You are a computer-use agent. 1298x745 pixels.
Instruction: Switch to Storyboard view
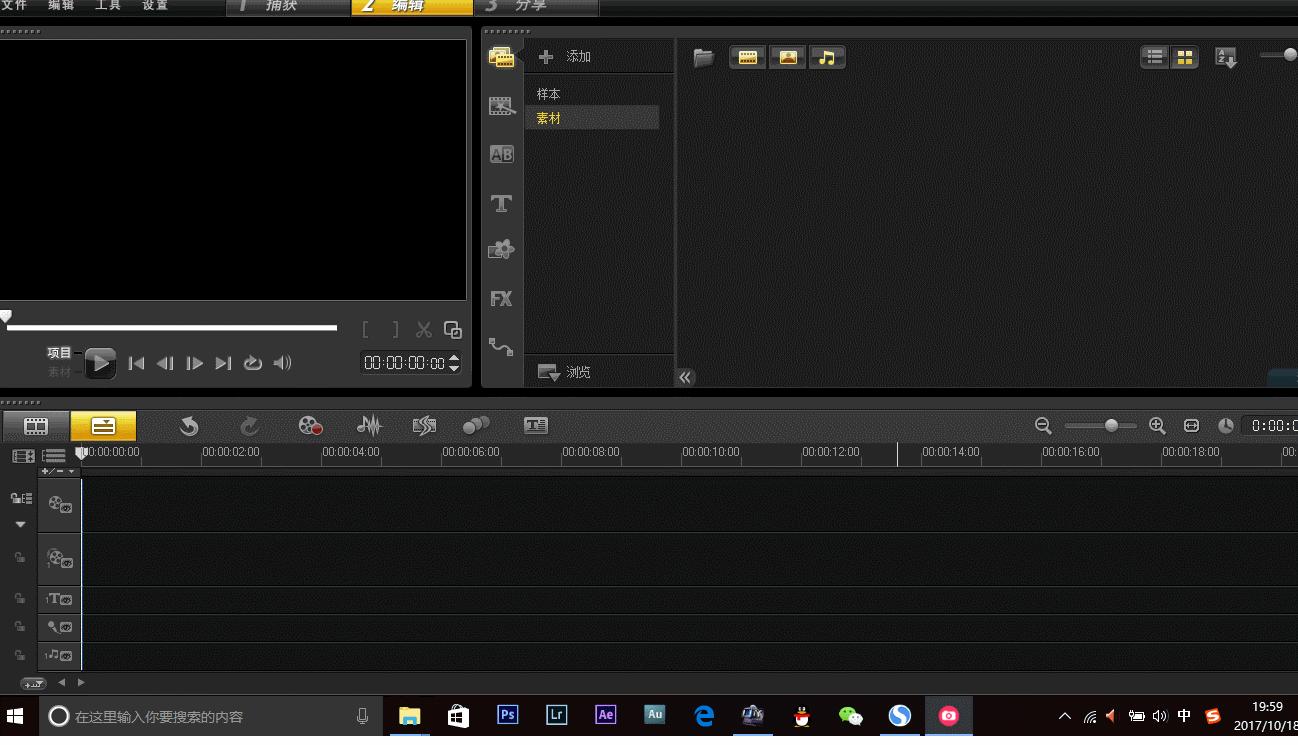(36, 426)
